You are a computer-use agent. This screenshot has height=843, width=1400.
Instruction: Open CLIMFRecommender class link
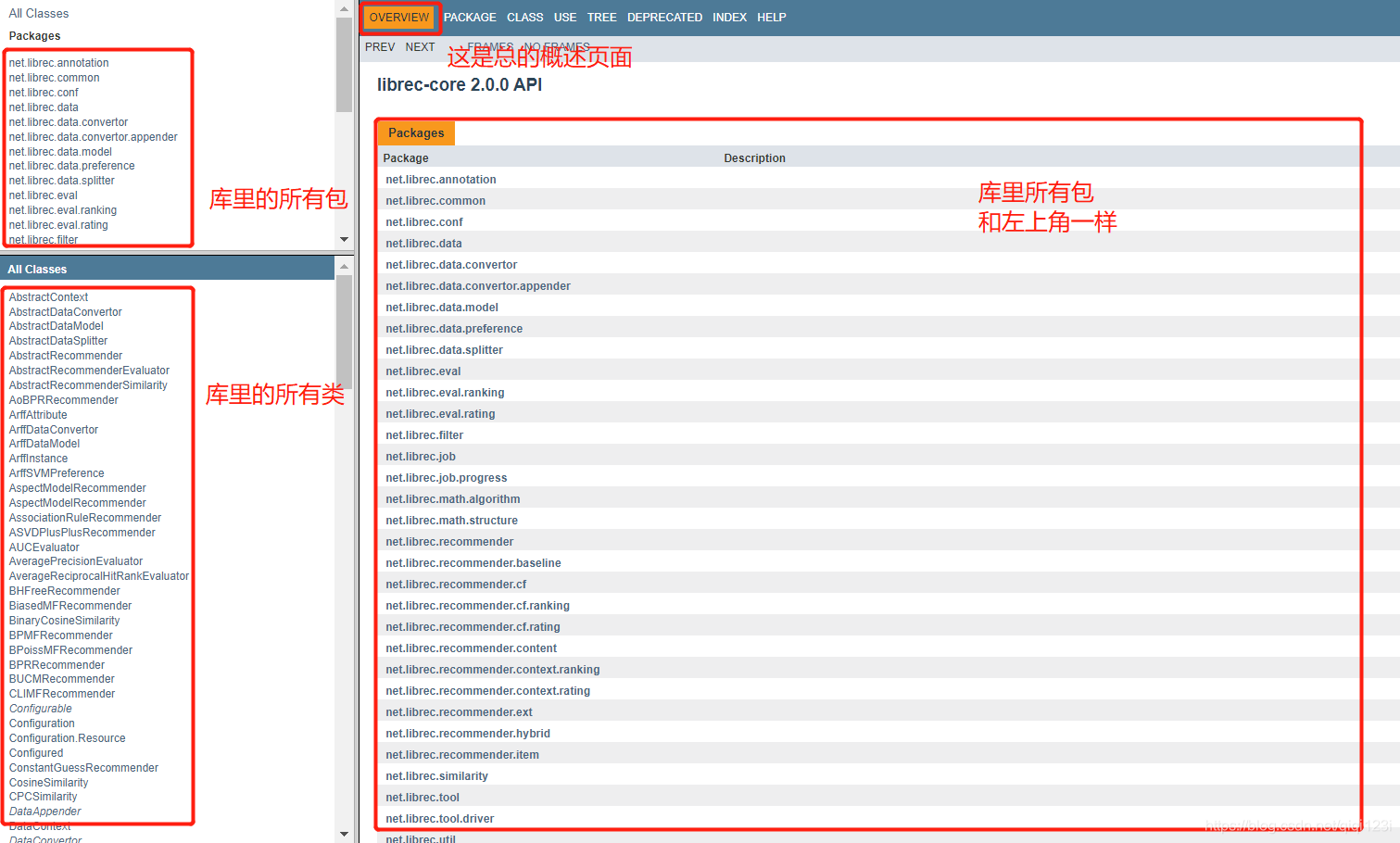[x=62, y=694]
